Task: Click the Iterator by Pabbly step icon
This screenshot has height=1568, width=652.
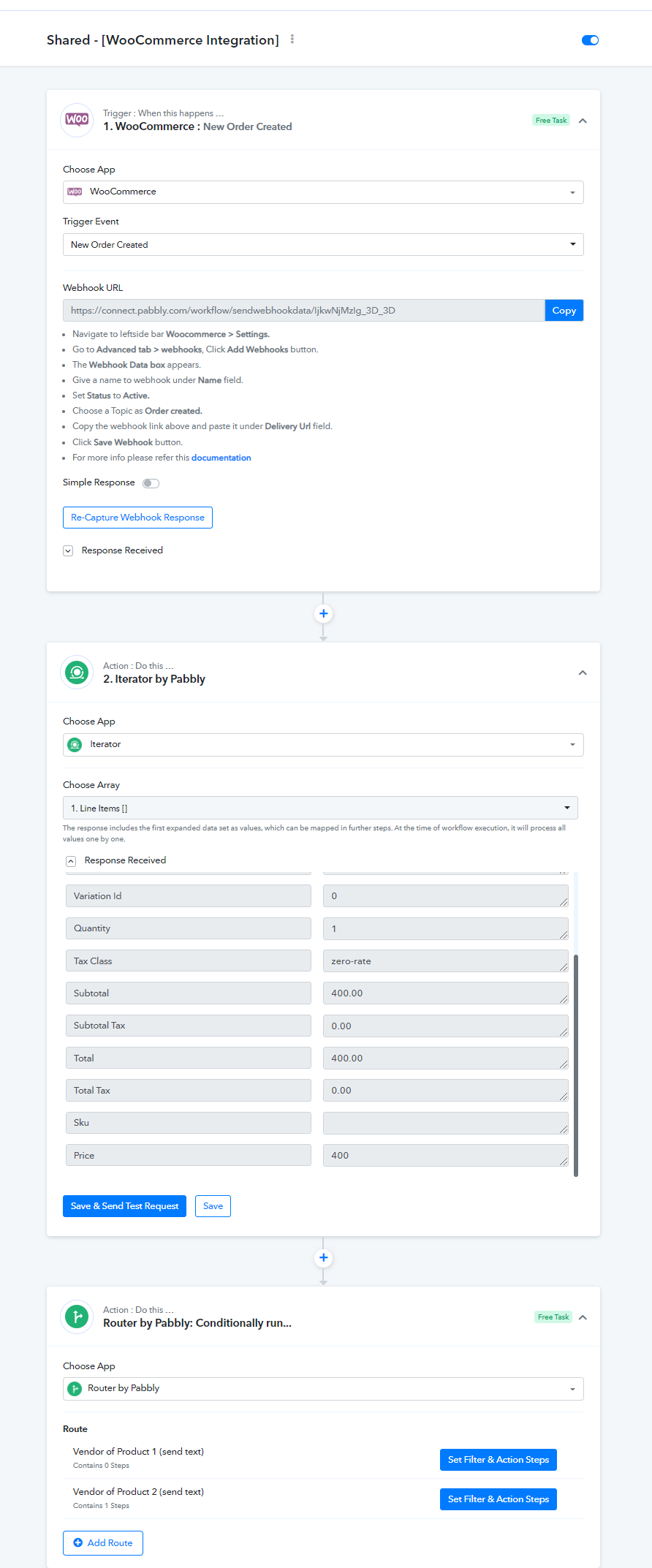Action: click(77, 673)
